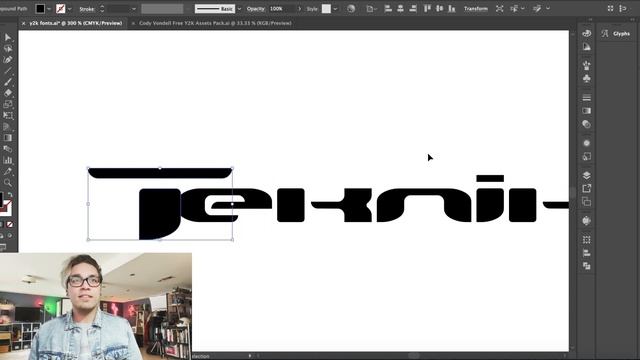Click horizontal align left icon

tap(388, 8)
